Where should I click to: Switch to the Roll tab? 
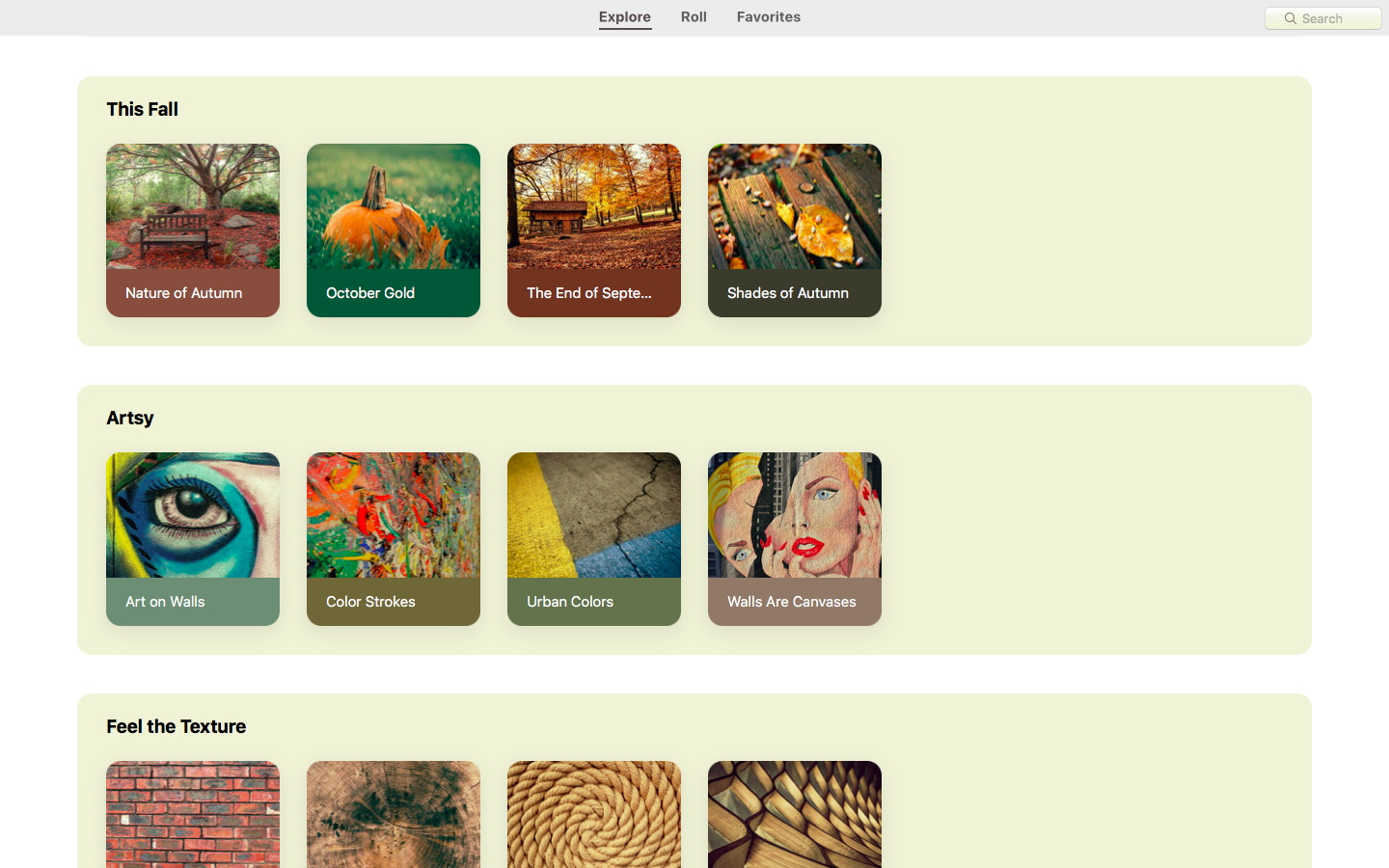click(x=694, y=16)
